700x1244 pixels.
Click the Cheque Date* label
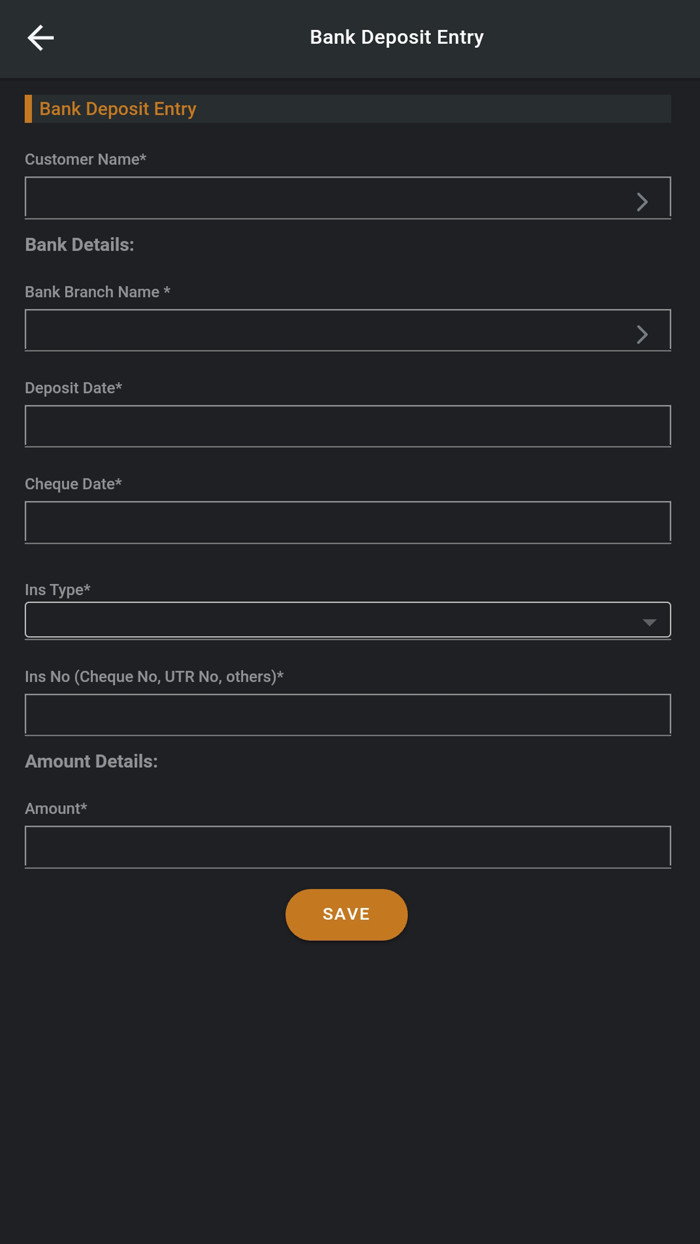[x=73, y=484]
